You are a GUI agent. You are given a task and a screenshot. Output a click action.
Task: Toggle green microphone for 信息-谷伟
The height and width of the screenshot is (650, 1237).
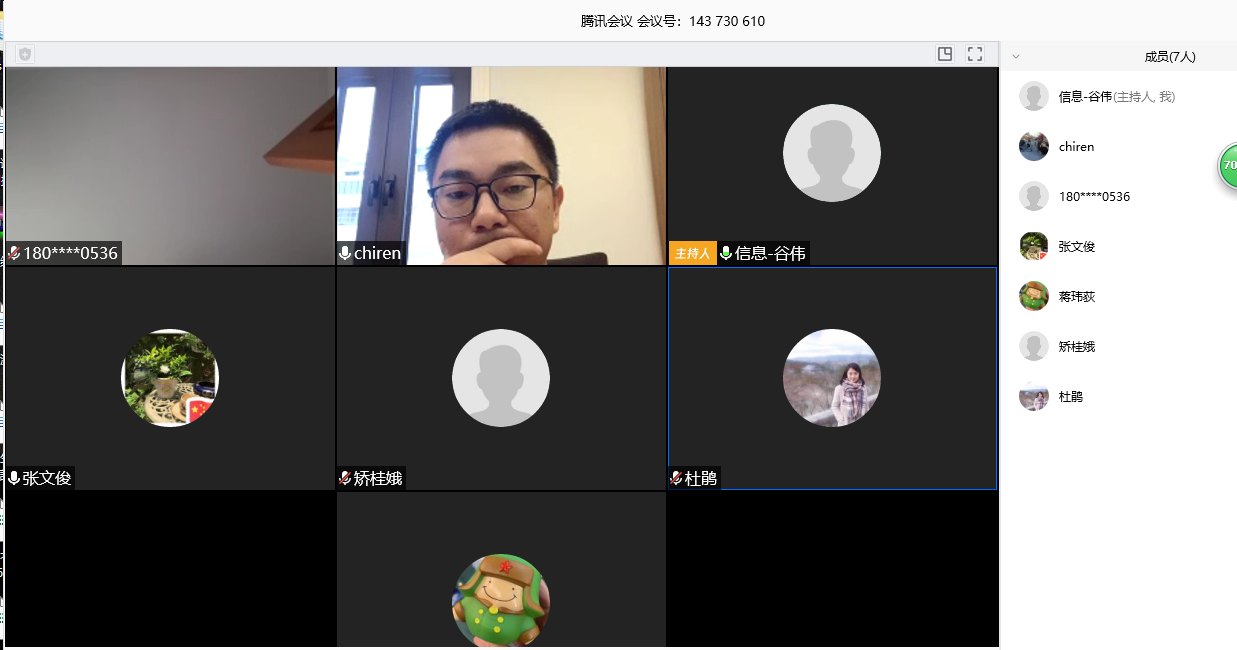pos(726,254)
